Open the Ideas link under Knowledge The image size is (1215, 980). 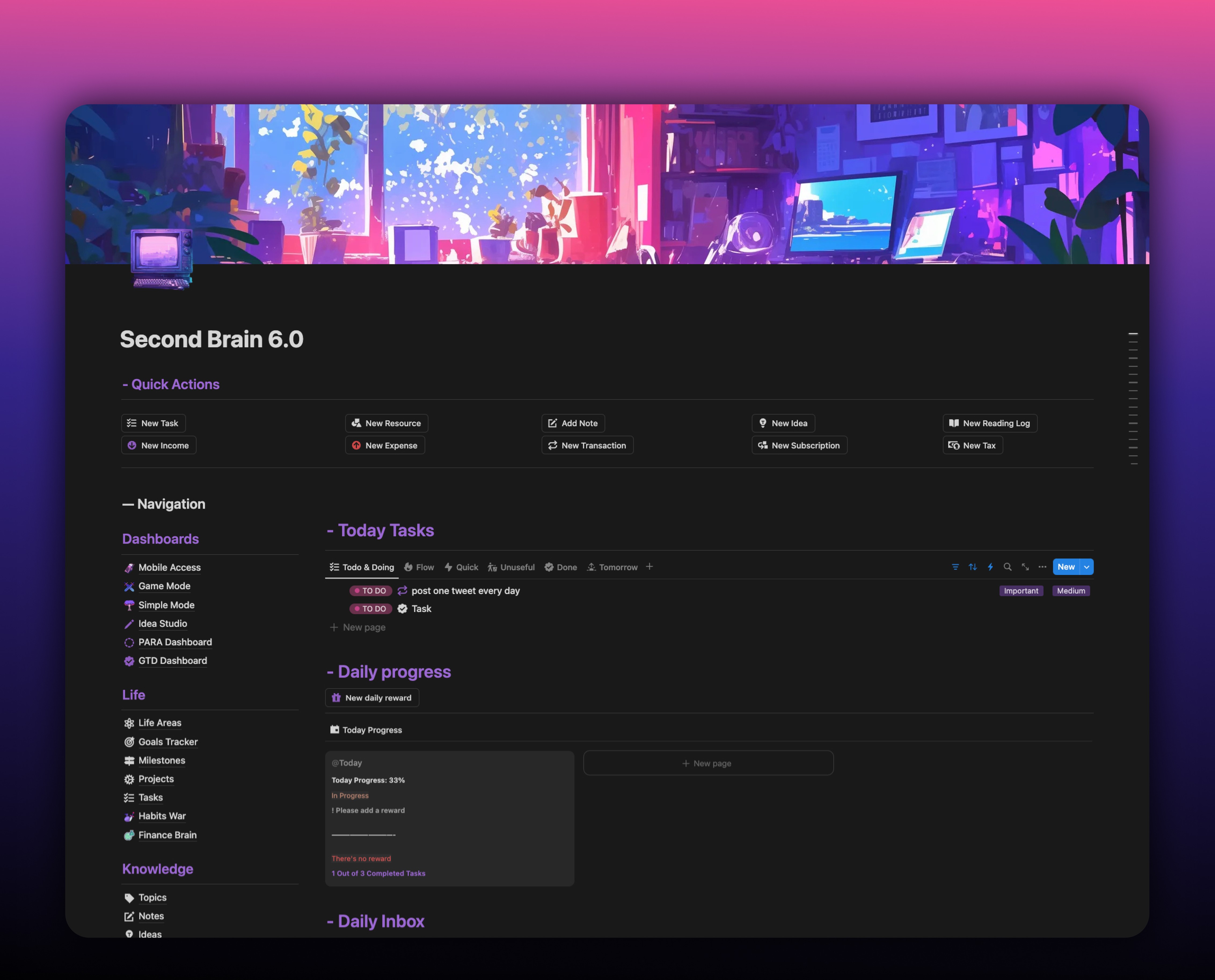[x=150, y=934]
